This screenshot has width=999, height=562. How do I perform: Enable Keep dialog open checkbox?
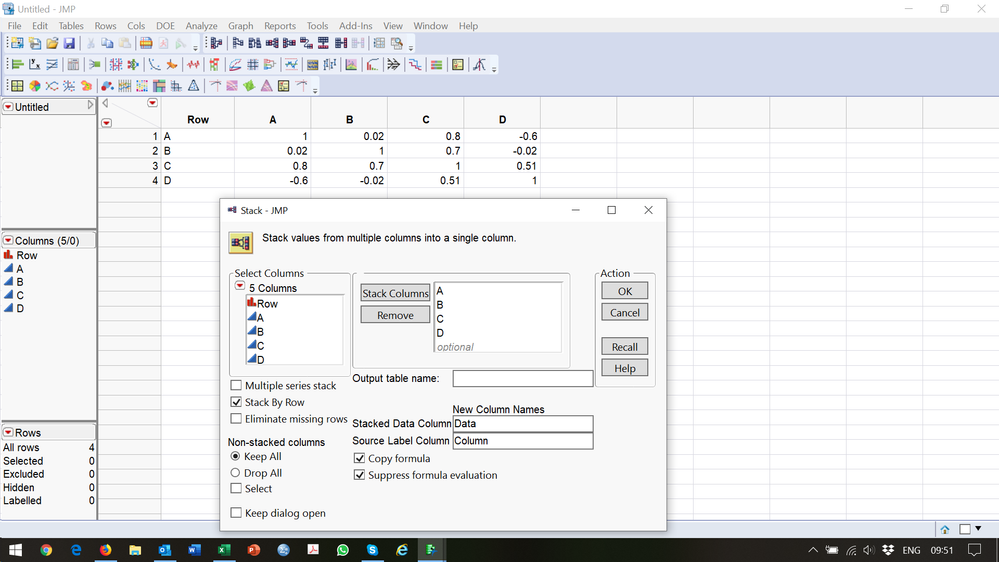click(236, 513)
